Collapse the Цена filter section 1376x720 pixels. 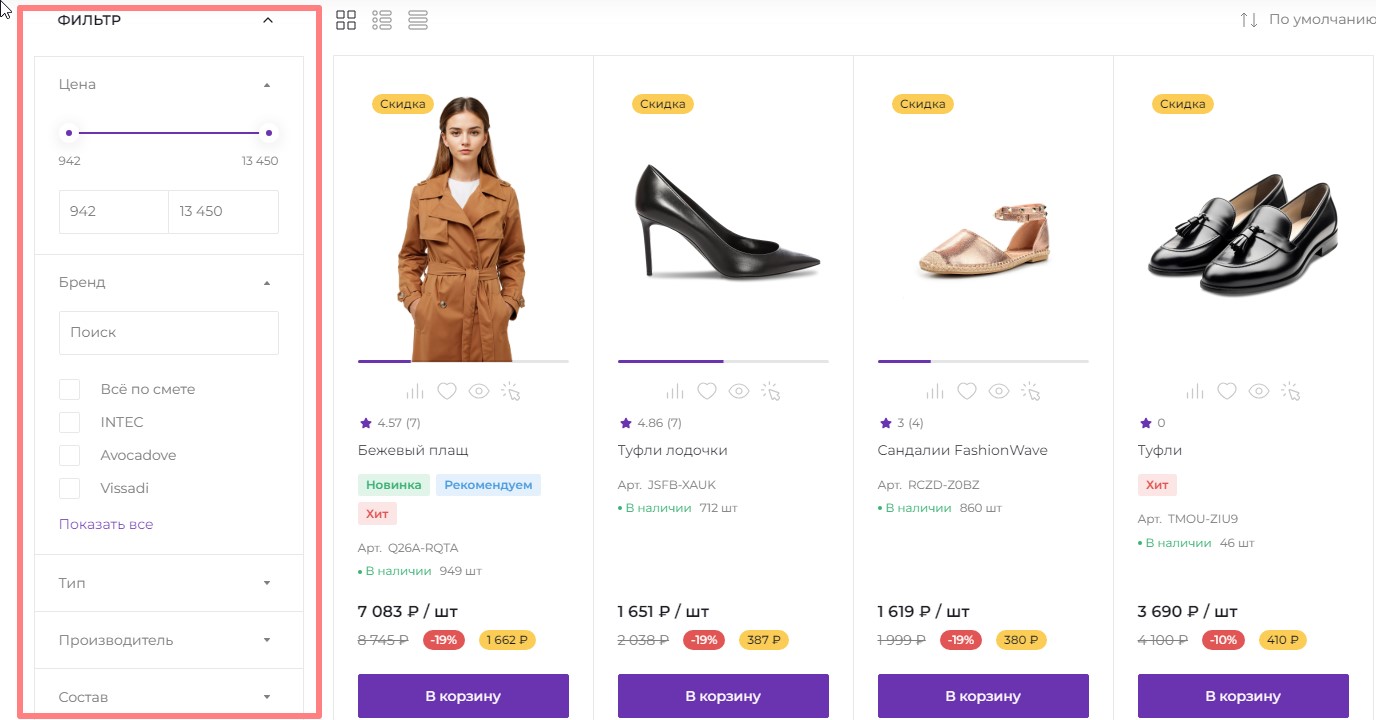(266, 85)
